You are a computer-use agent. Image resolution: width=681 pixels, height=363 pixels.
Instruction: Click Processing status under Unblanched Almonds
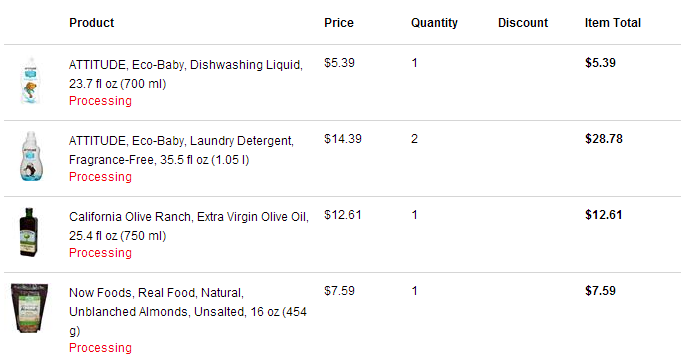point(100,348)
